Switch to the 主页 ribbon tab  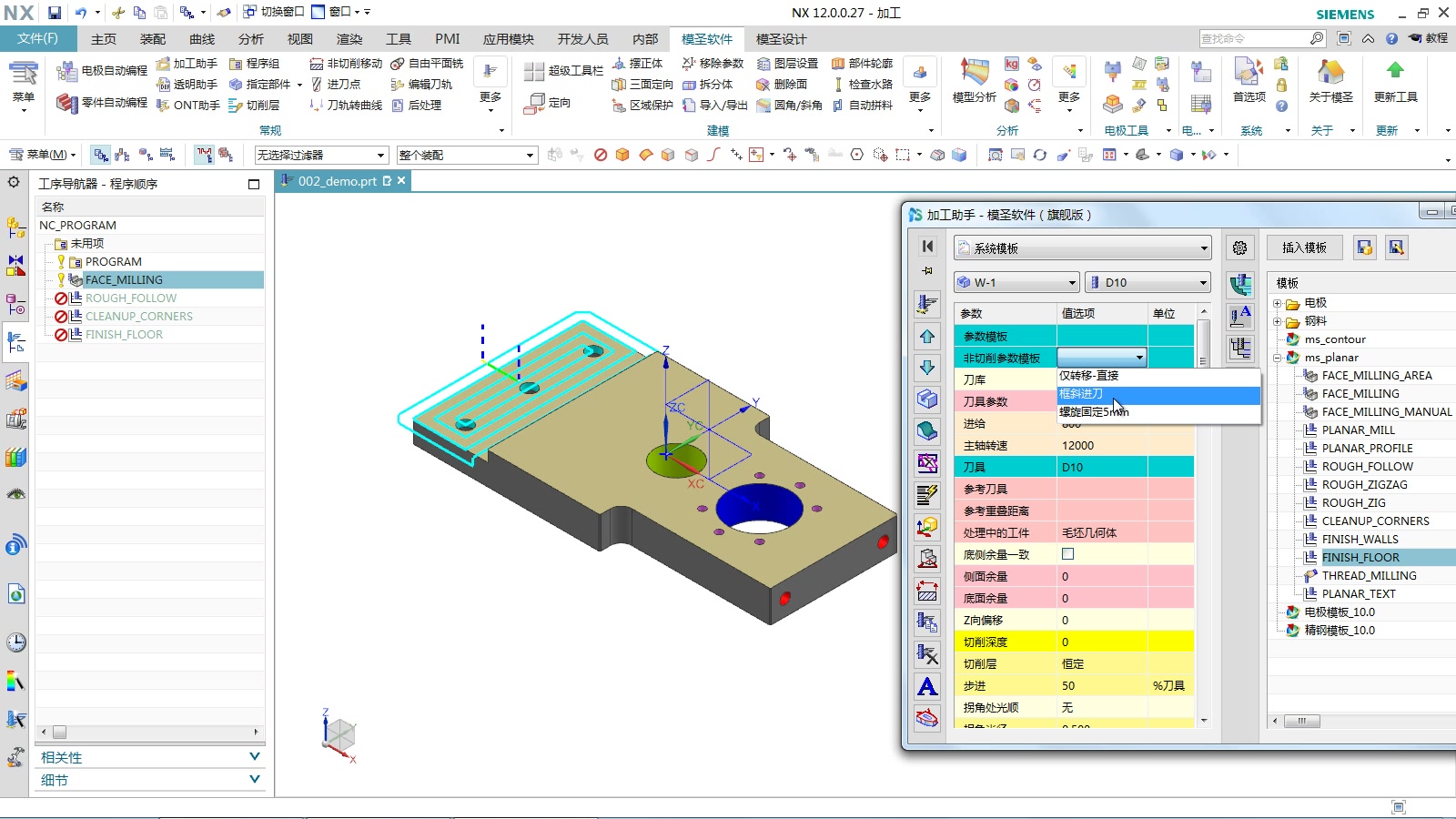104,39
